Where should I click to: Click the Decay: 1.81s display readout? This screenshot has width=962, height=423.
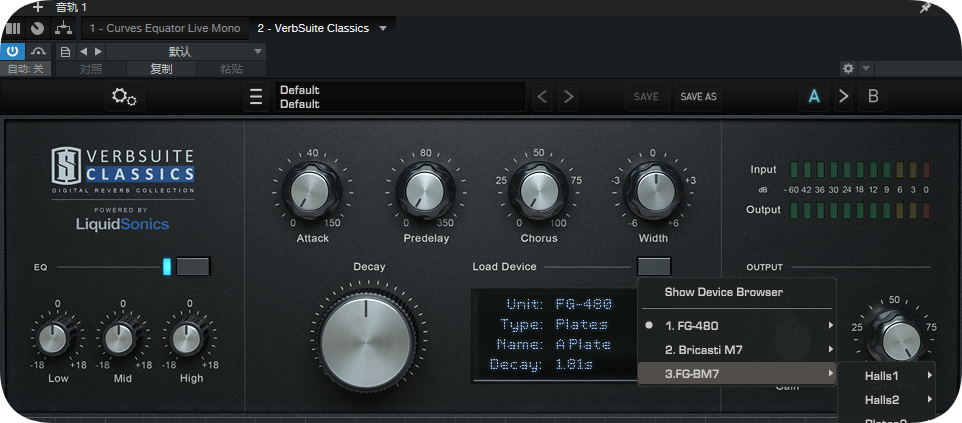tap(542, 365)
